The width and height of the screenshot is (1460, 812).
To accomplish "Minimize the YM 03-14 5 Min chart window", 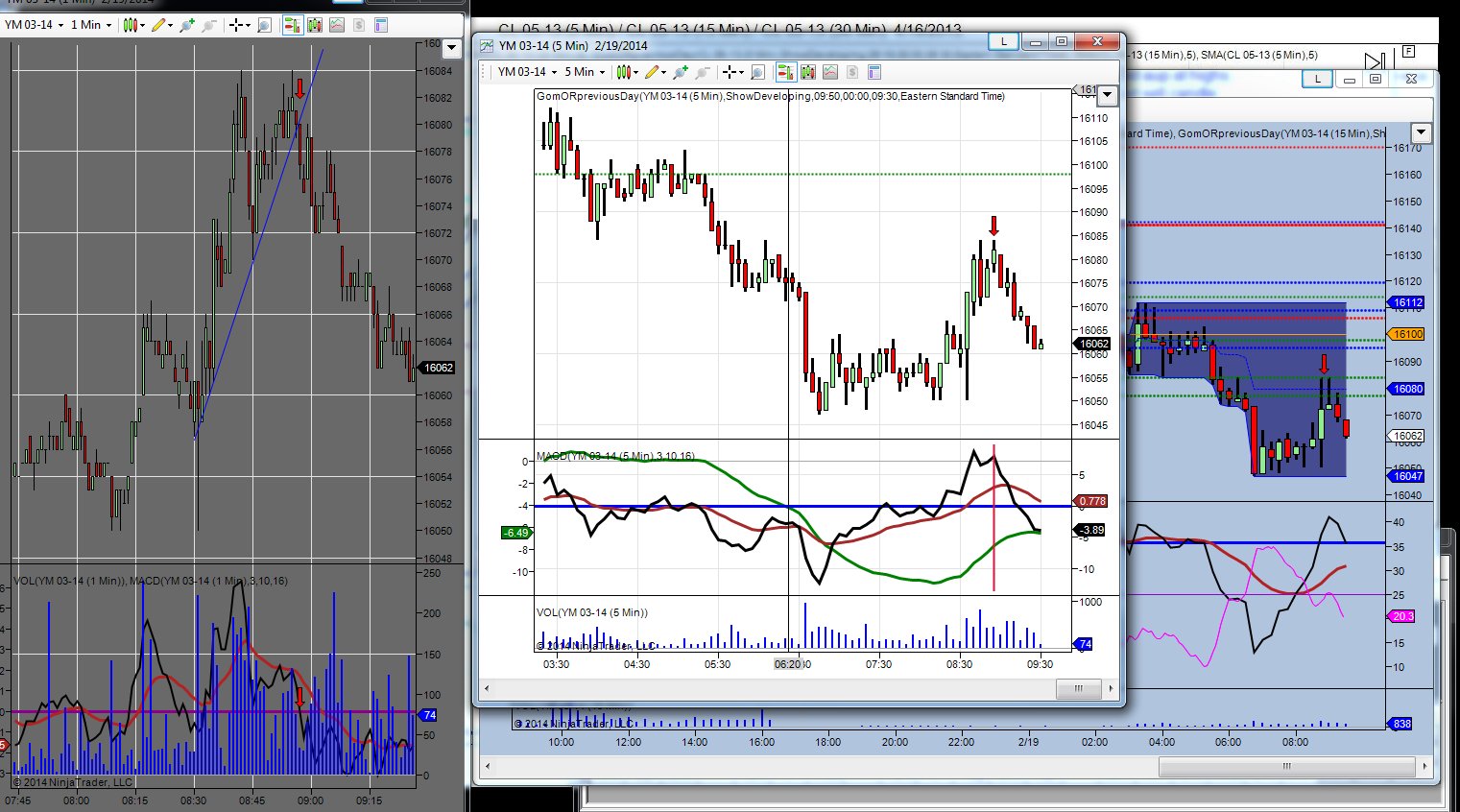I will (x=1035, y=41).
